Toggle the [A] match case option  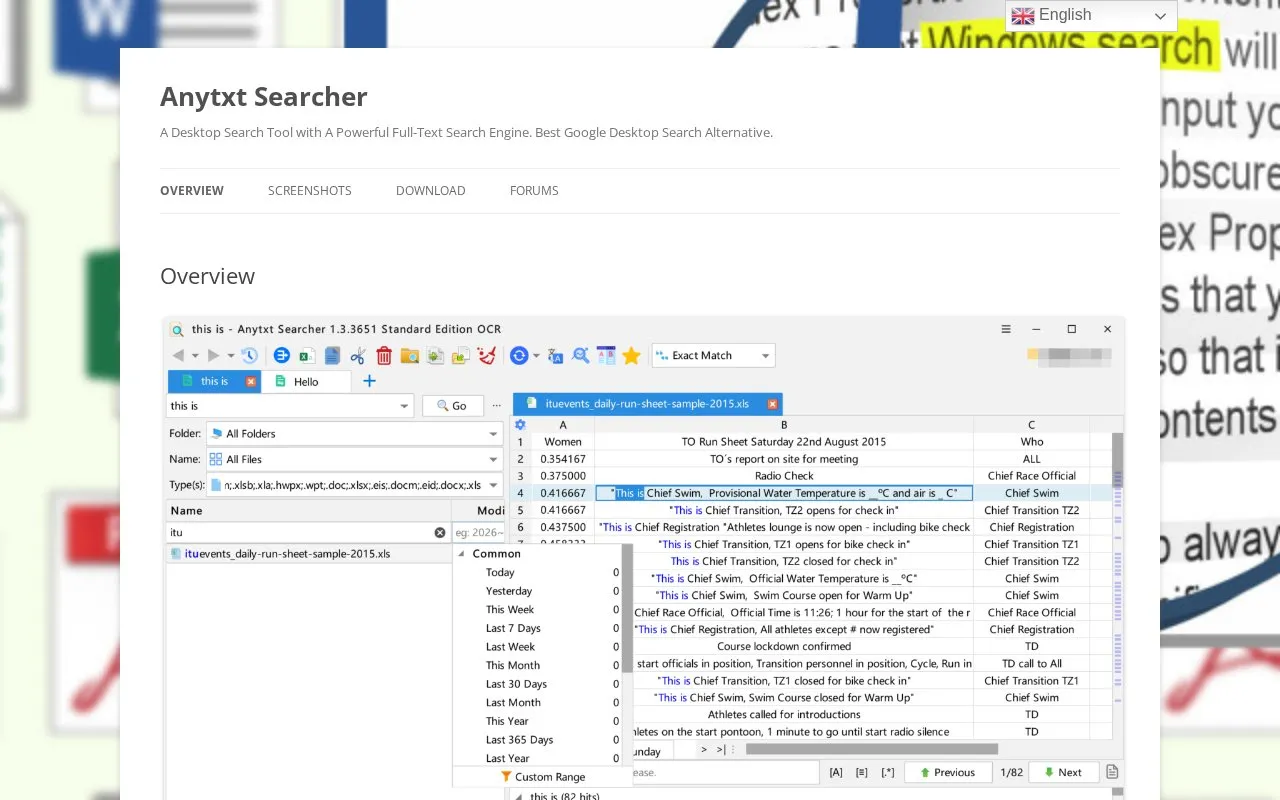(x=836, y=772)
